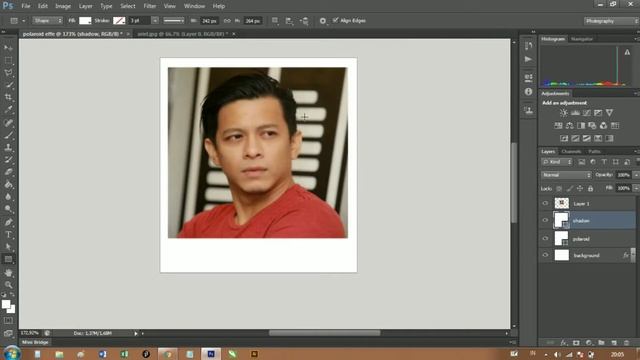Select the Pen tool
Viewport: 640px width, 360px height.
click(x=8, y=222)
